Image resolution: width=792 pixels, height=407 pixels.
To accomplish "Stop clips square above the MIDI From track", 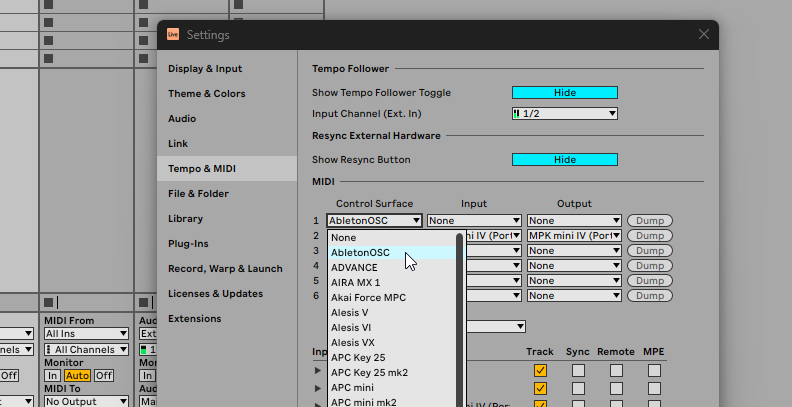I will point(48,302).
